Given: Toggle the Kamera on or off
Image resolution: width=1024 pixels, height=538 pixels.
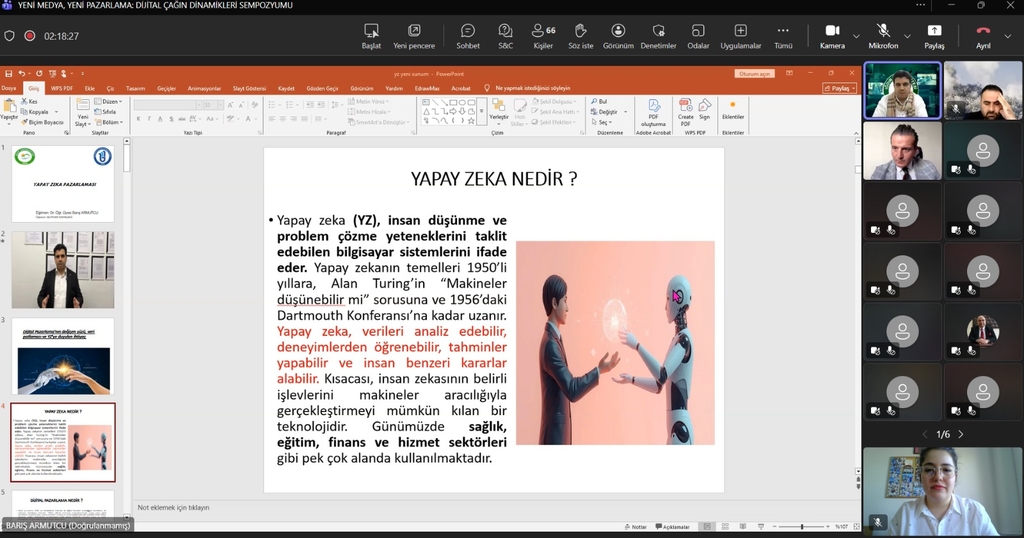Looking at the screenshot, I should click(x=832, y=36).
